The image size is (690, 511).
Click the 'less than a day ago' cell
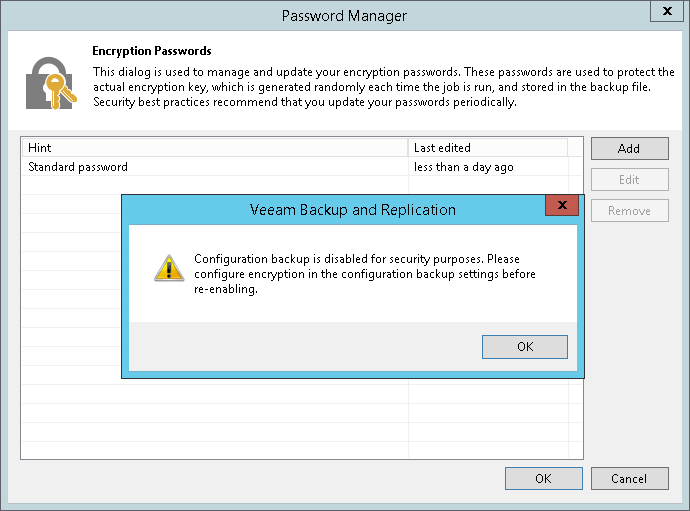[x=464, y=167]
